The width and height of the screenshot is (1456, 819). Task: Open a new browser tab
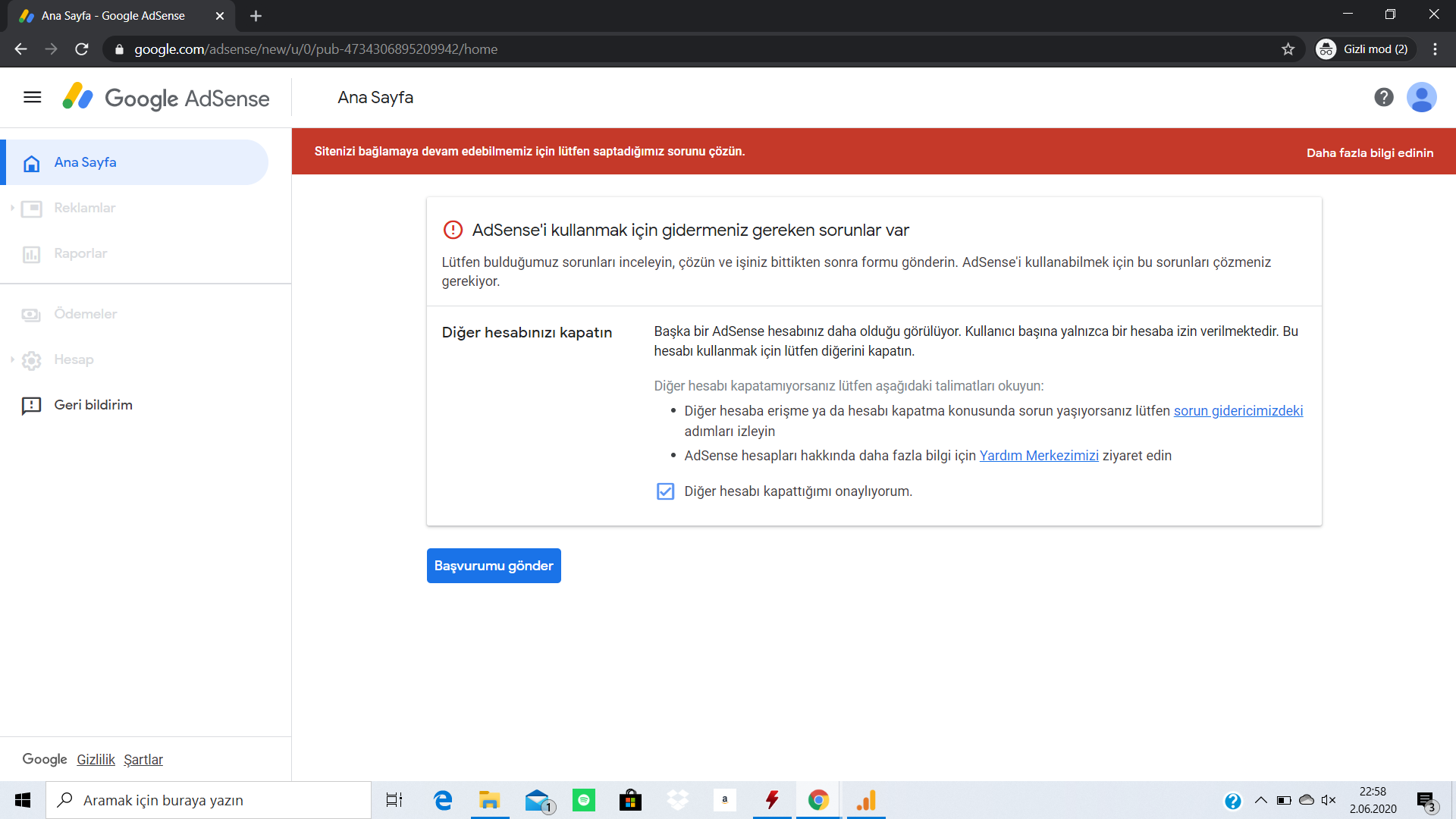256,16
